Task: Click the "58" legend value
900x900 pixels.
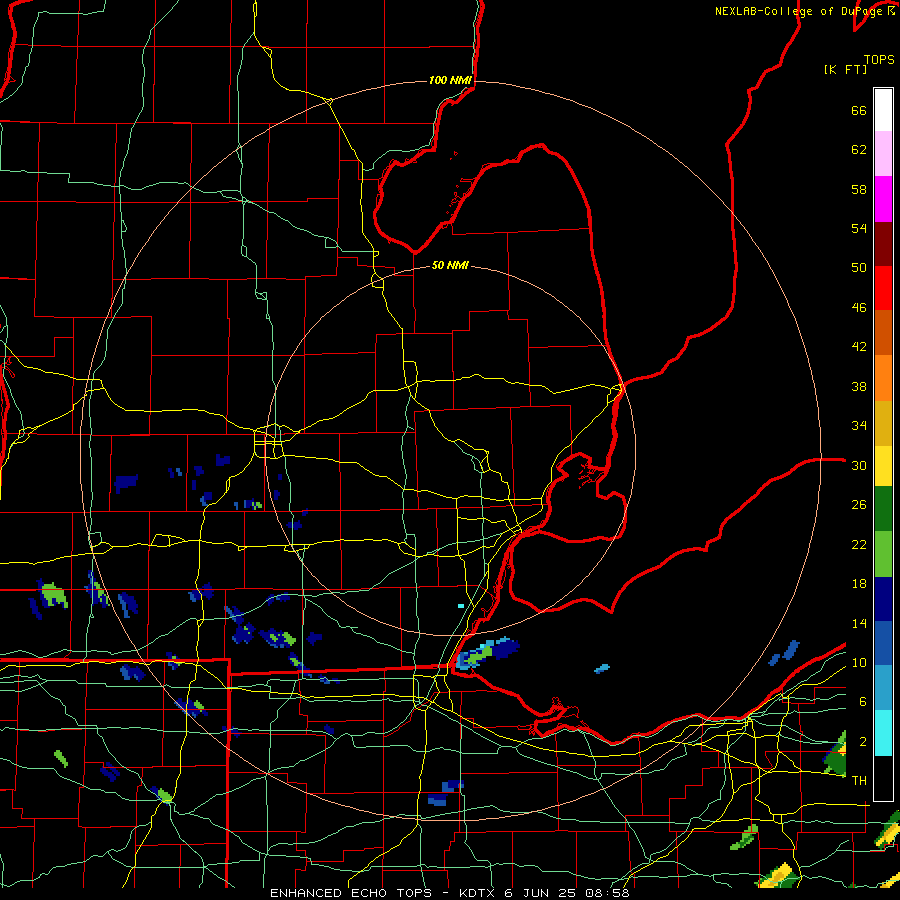Action: 859,189
